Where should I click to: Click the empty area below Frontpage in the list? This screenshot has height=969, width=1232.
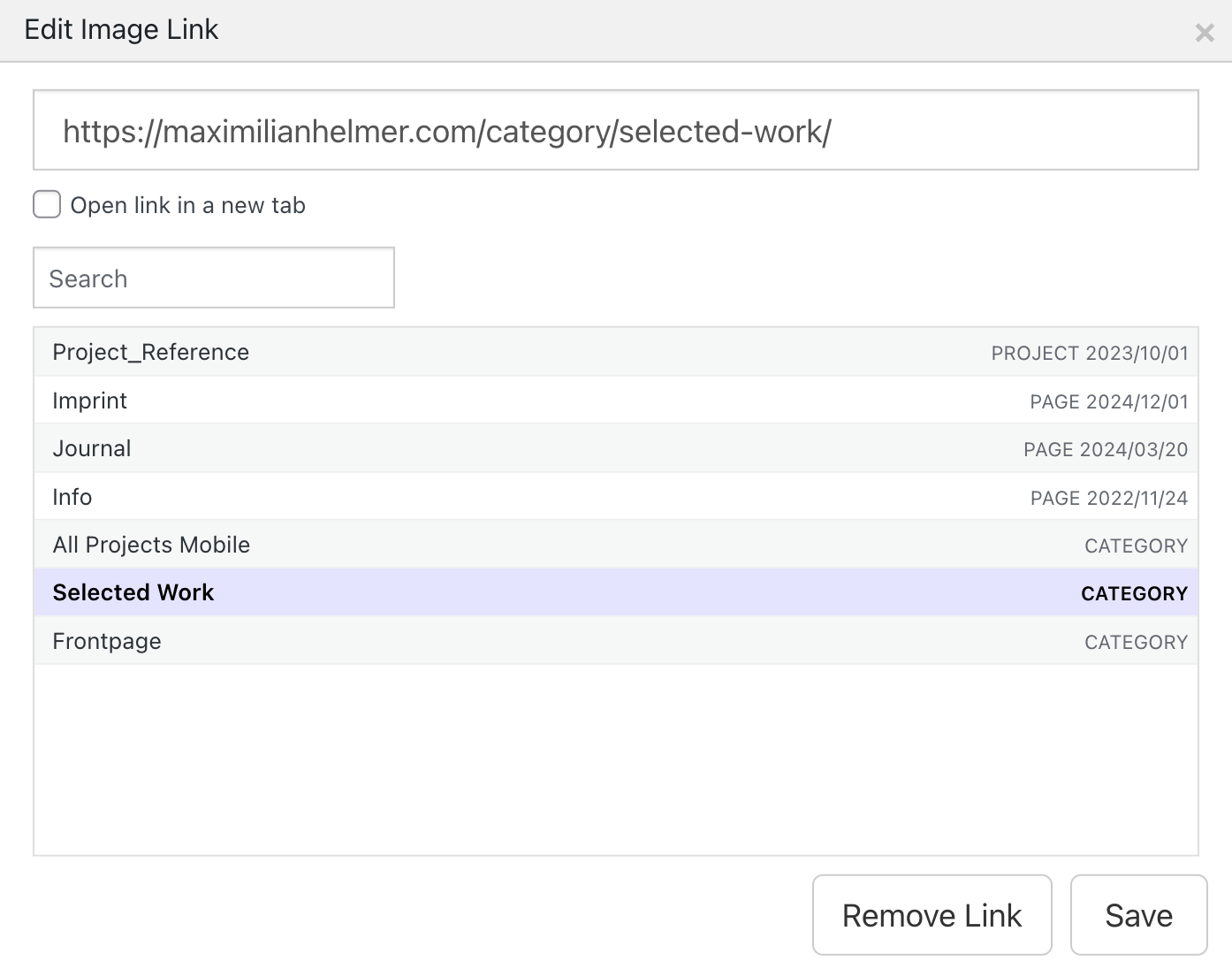[615, 759]
